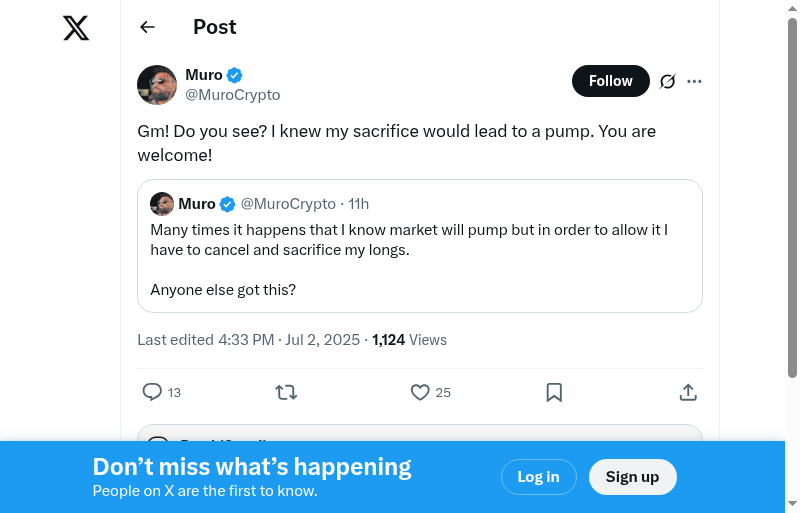800x513 pixels.
Task: Open the quoted post from 11h ago
Action: click(x=420, y=260)
